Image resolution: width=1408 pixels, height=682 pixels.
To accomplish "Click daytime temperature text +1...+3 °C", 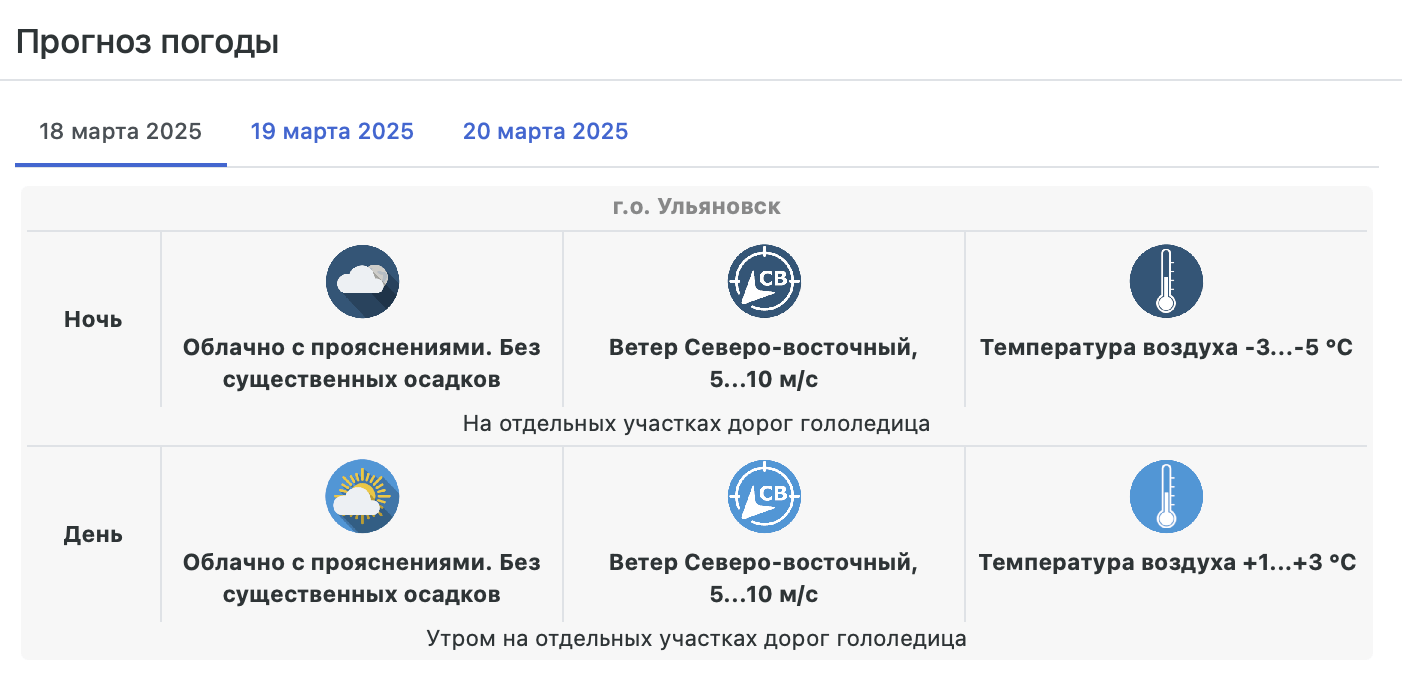I will (x=1166, y=563).
